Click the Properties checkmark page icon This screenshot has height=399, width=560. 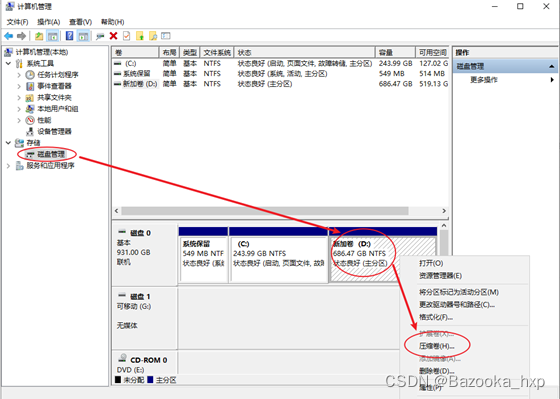point(126,36)
